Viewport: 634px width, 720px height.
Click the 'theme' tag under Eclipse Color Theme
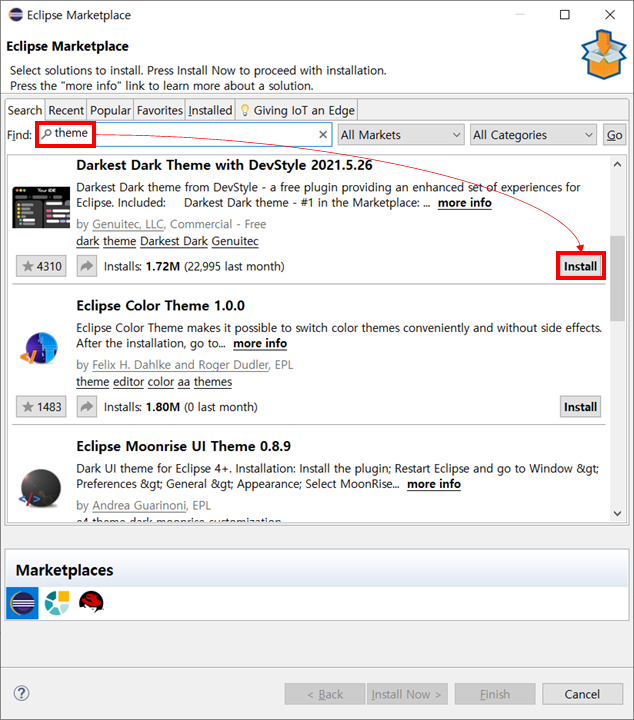pyautogui.click(x=93, y=382)
